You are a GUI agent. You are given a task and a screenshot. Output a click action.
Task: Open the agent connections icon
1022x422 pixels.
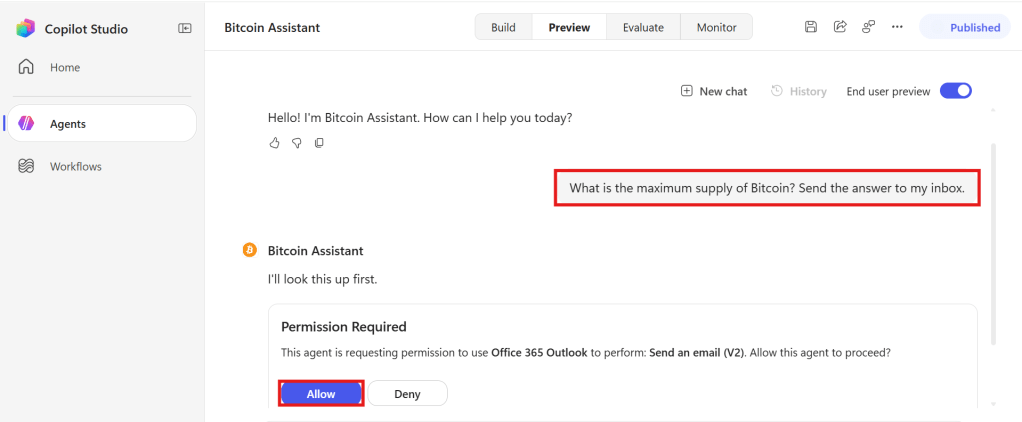click(868, 27)
